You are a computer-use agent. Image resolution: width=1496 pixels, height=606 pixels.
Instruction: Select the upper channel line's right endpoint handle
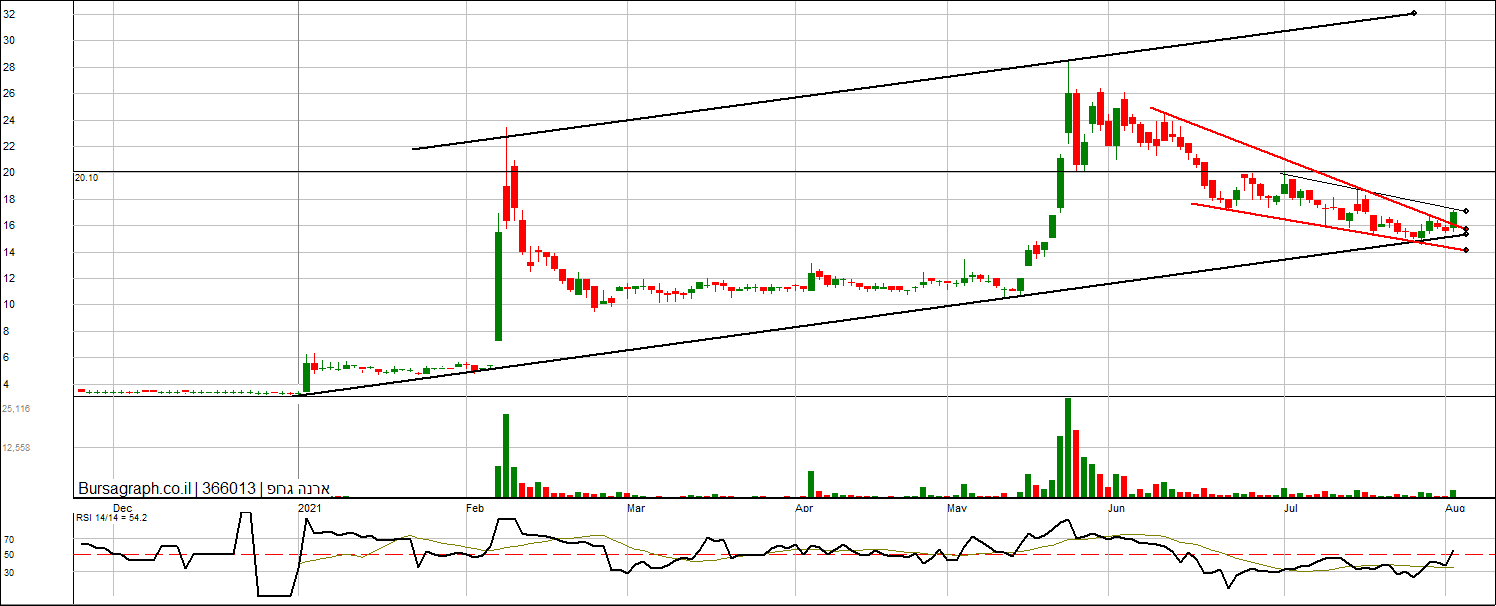1413,13
